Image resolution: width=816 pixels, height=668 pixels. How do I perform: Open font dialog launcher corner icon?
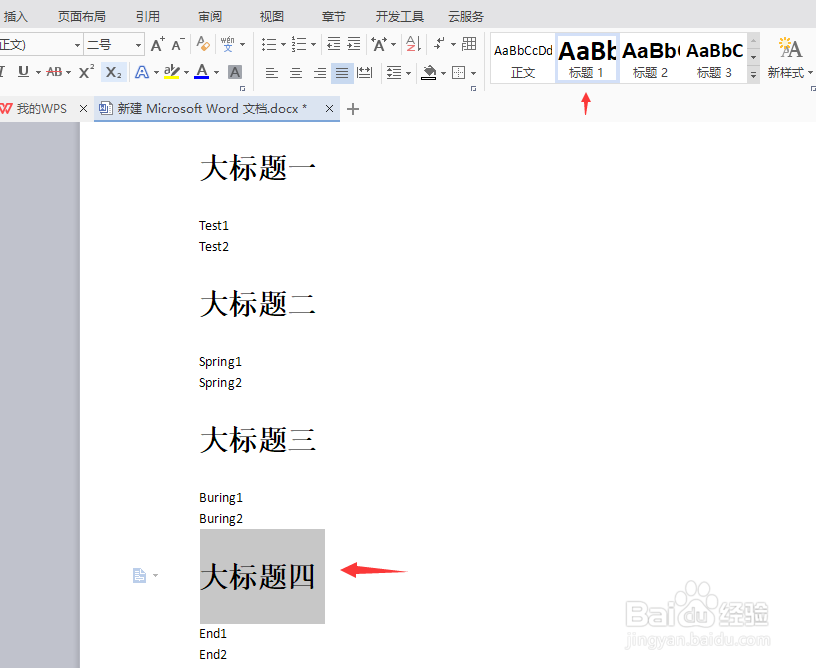point(242,88)
